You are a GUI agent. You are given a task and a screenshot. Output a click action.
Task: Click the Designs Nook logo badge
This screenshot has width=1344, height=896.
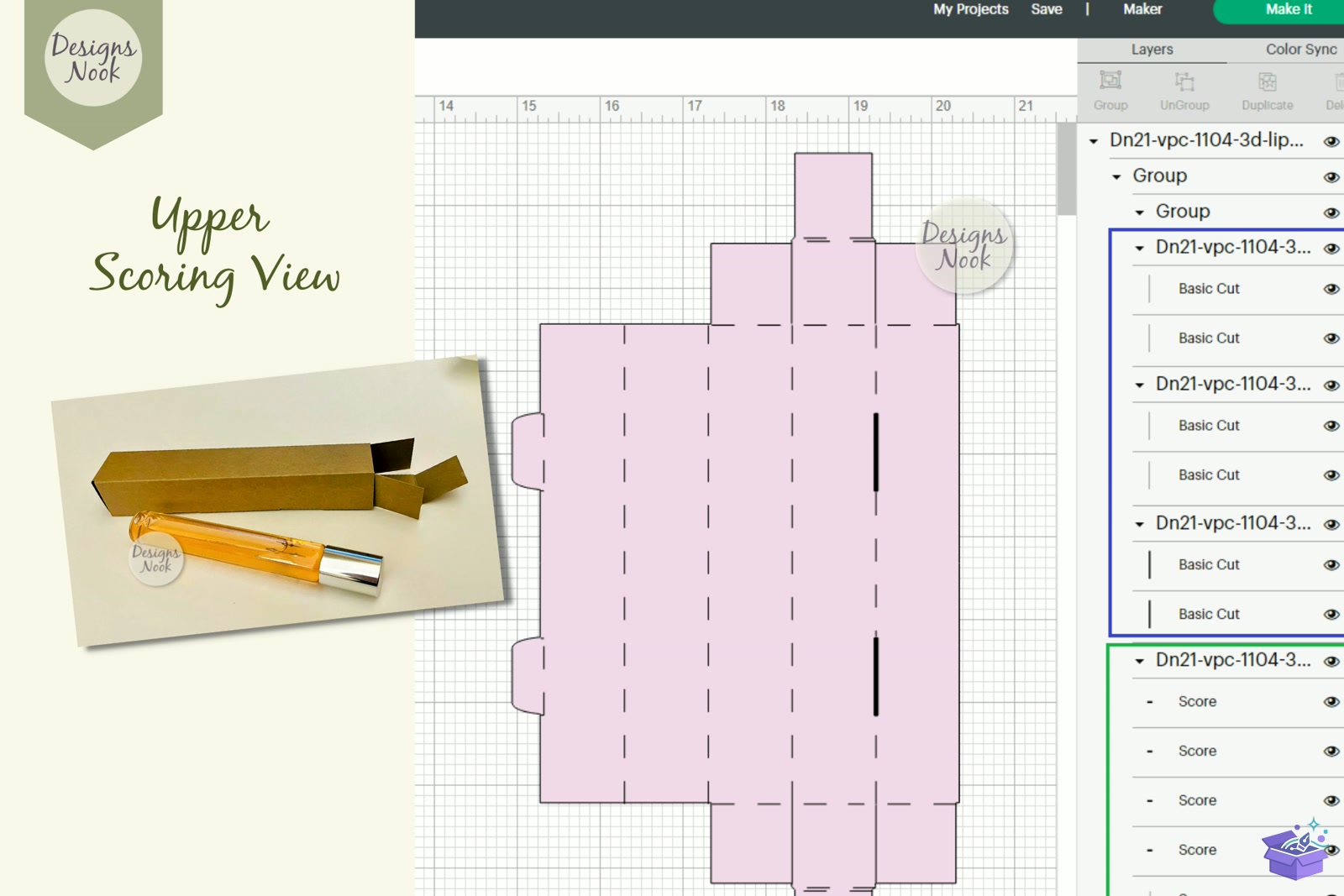click(x=93, y=58)
